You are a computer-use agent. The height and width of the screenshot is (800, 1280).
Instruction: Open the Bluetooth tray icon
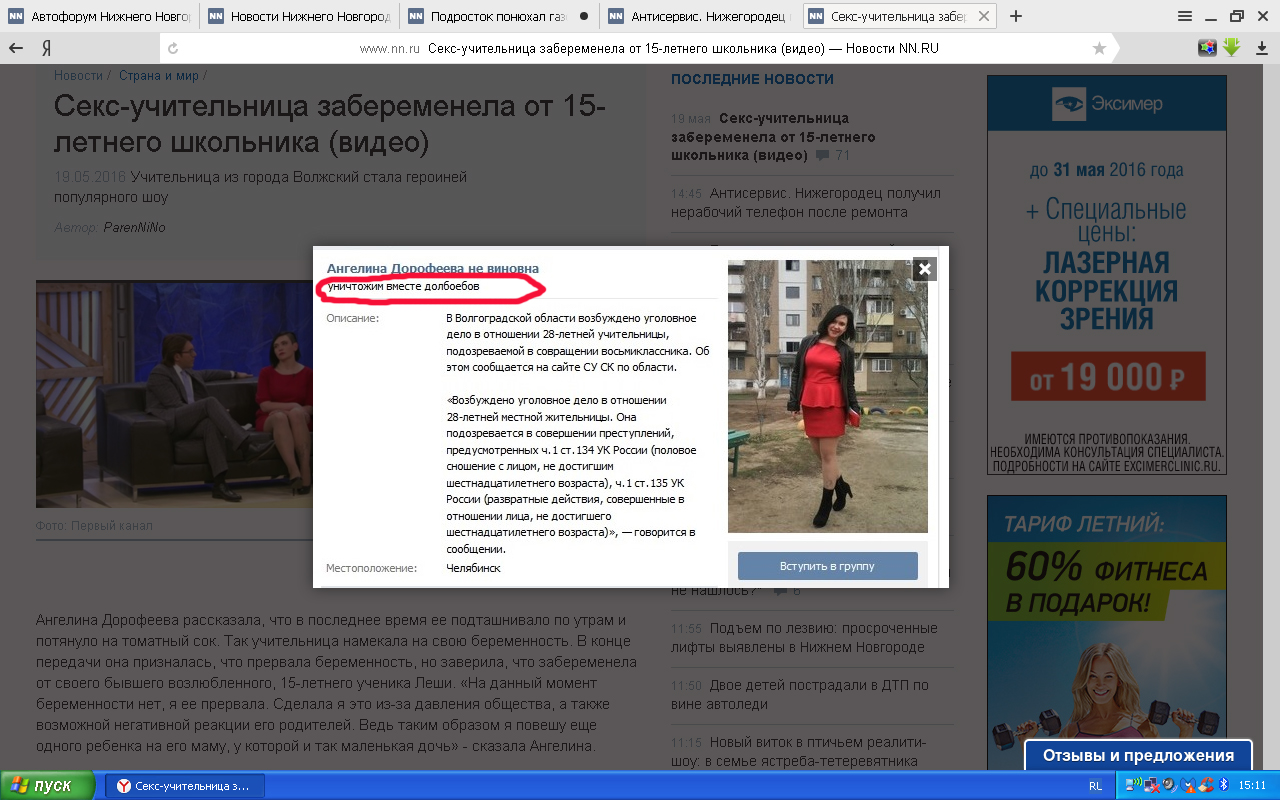(x=1222, y=786)
